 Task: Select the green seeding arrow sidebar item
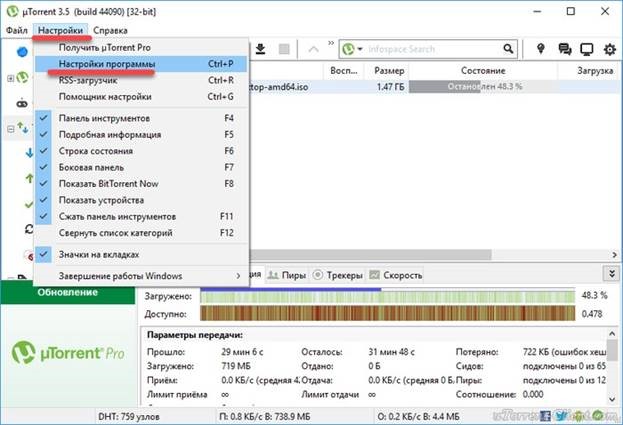(29, 178)
